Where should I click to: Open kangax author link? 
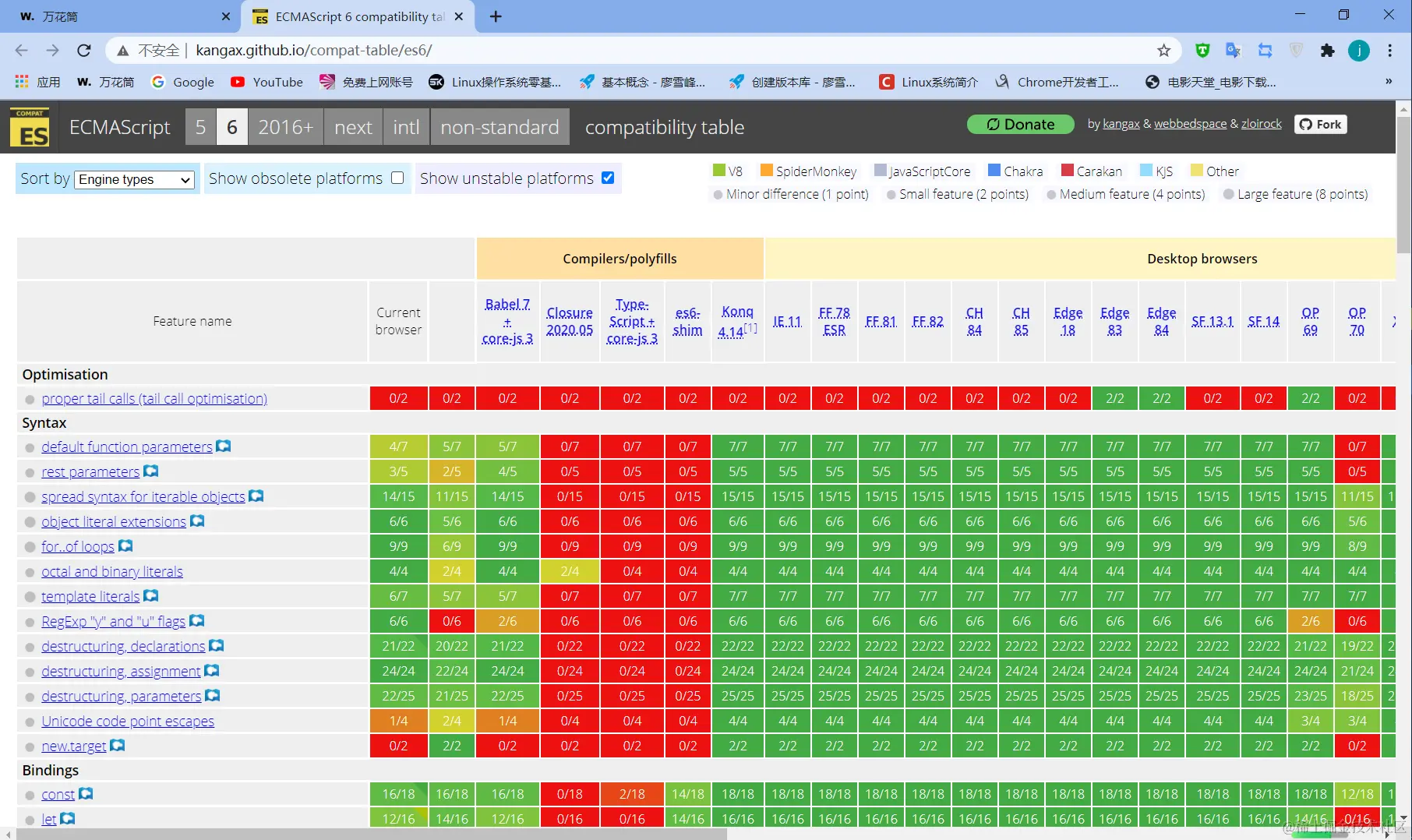pyautogui.click(x=1121, y=124)
